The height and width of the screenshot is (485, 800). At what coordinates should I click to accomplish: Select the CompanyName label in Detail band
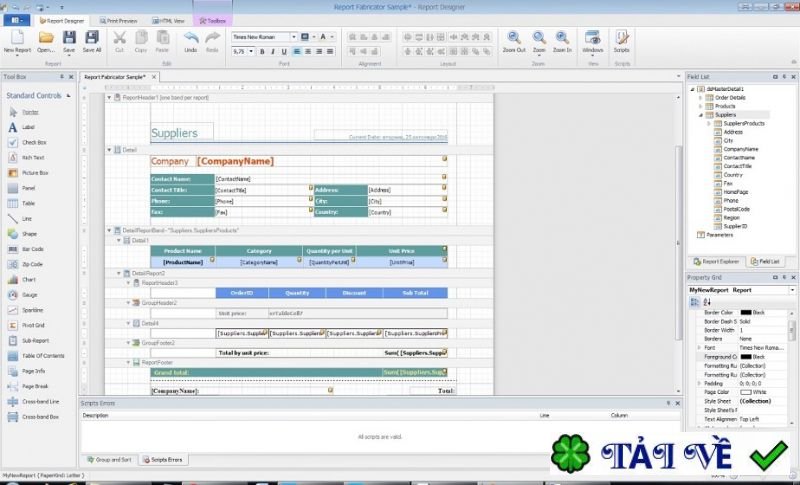[235, 162]
